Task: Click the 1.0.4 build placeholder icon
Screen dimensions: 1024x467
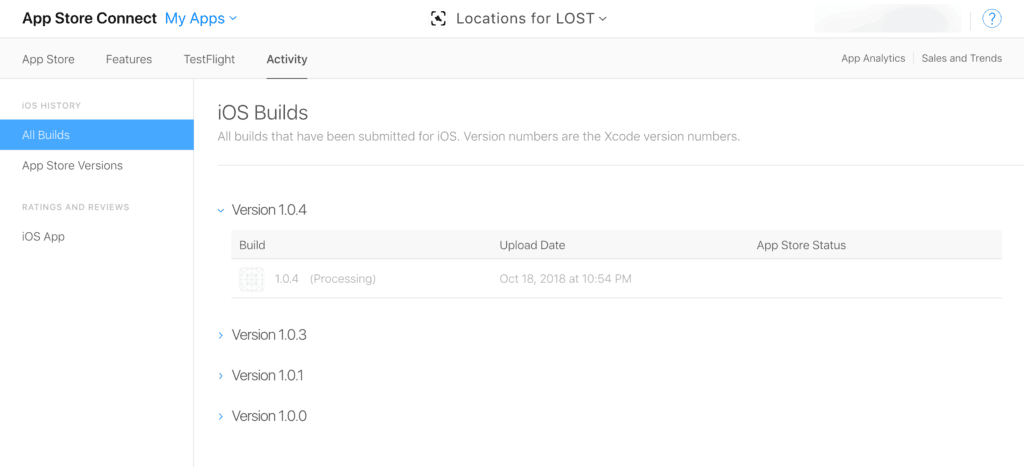Action: (x=251, y=279)
